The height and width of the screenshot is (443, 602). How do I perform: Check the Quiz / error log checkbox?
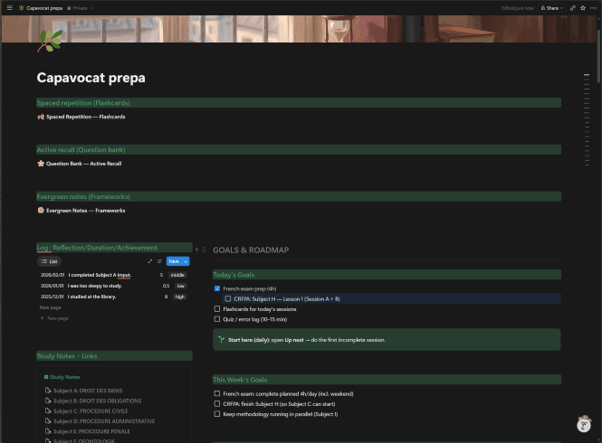coord(217,319)
